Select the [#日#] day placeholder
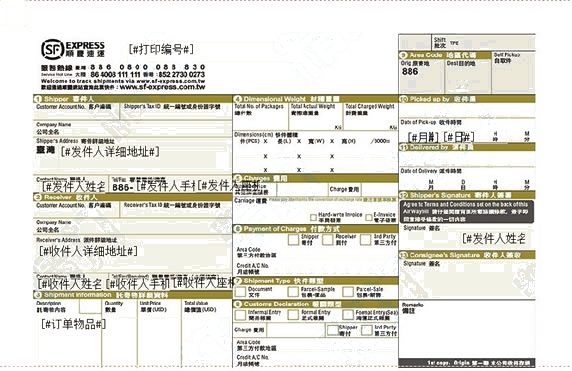This screenshot has height=371, width=572. (x=459, y=138)
